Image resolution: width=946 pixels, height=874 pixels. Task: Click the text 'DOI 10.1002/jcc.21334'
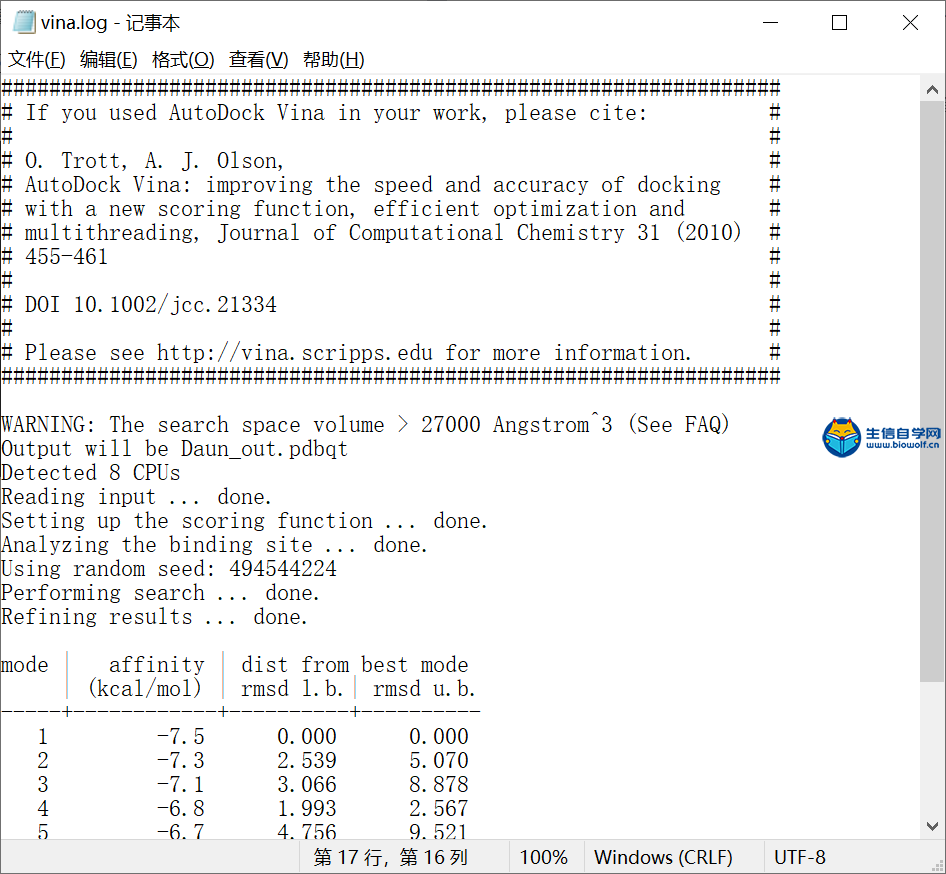150,305
